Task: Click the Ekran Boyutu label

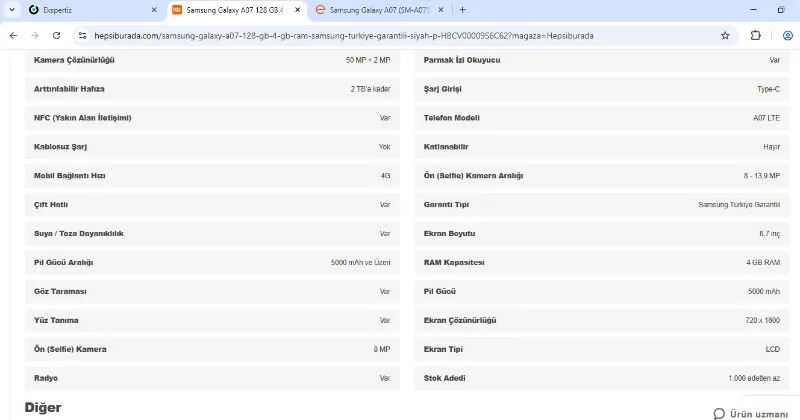Action: pyautogui.click(x=449, y=233)
